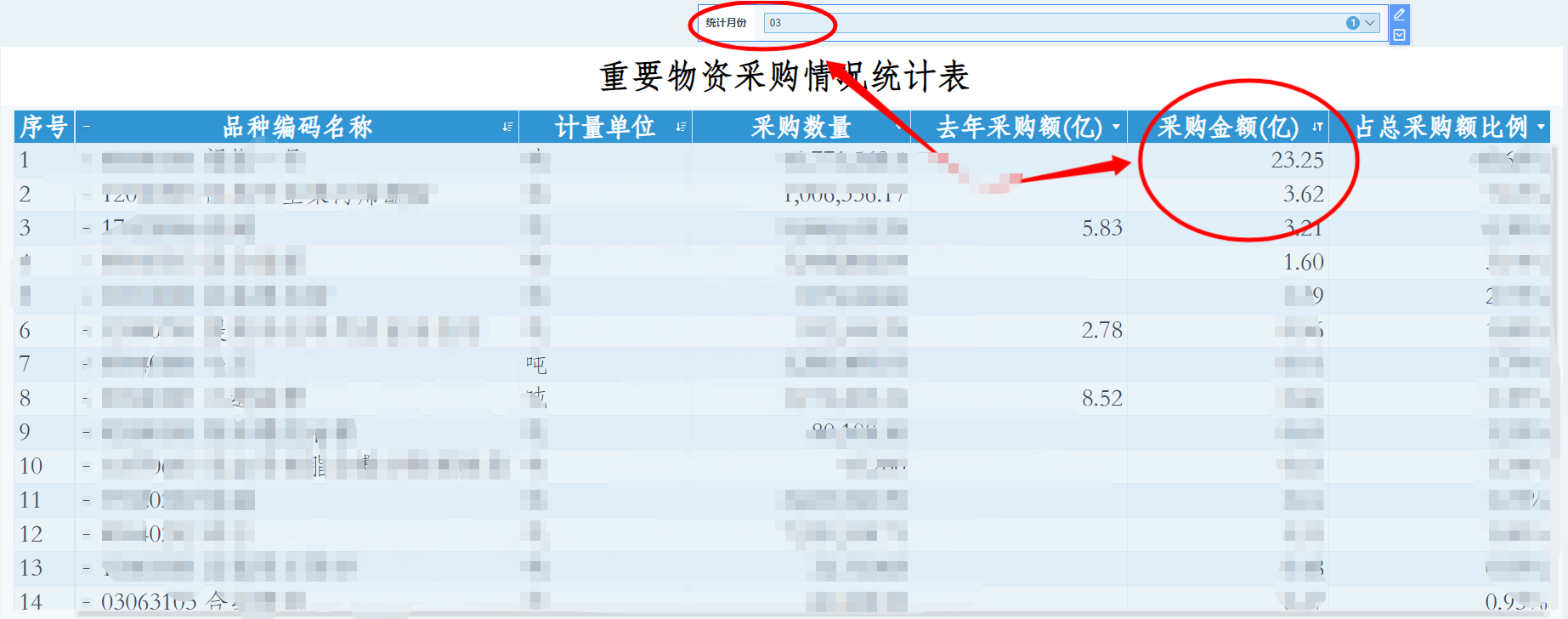The width and height of the screenshot is (1568, 619).
Task: Collapse row 2 using its minus sign
Action: click(86, 195)
